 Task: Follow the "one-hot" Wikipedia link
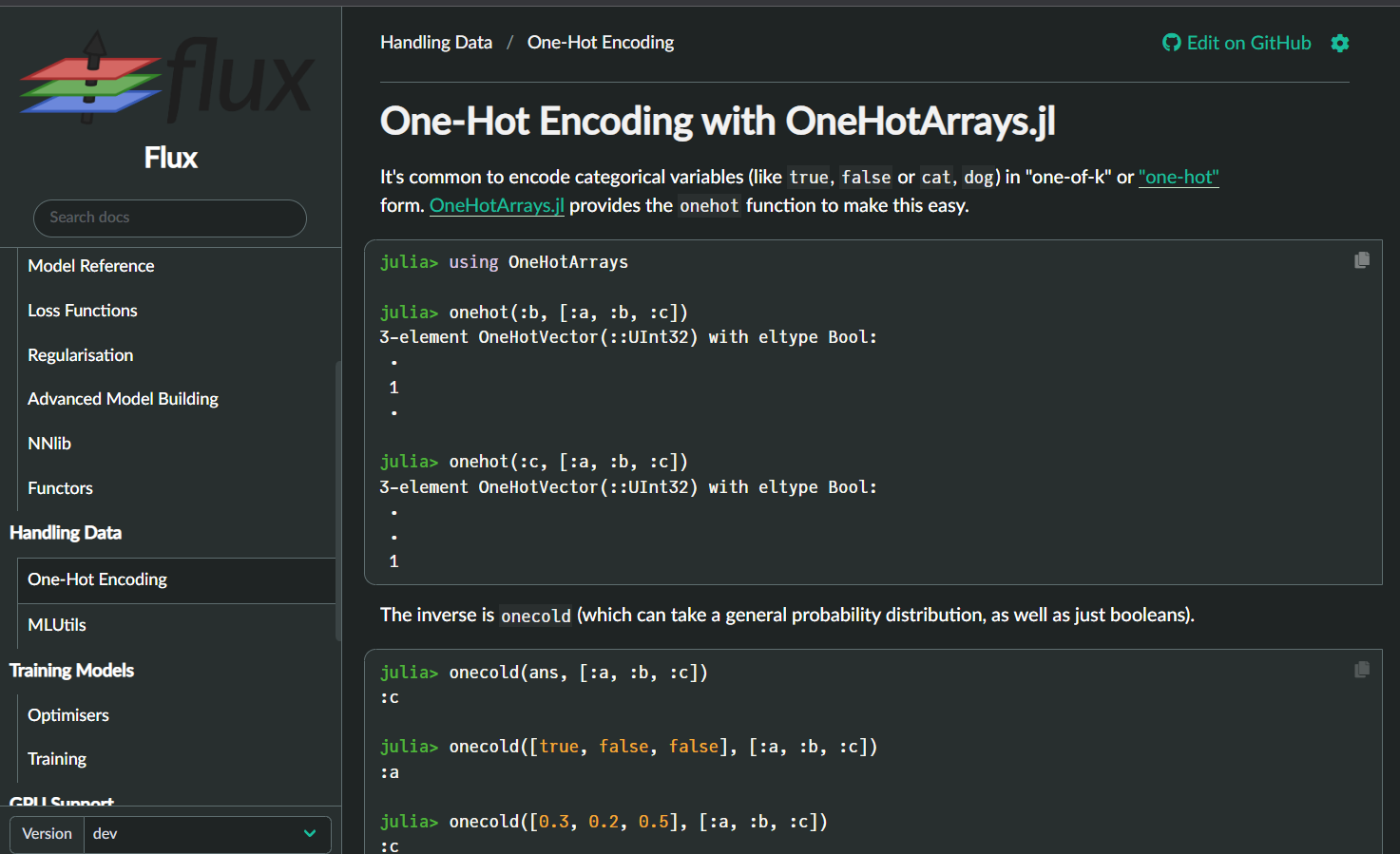(x=1179, y=177)
